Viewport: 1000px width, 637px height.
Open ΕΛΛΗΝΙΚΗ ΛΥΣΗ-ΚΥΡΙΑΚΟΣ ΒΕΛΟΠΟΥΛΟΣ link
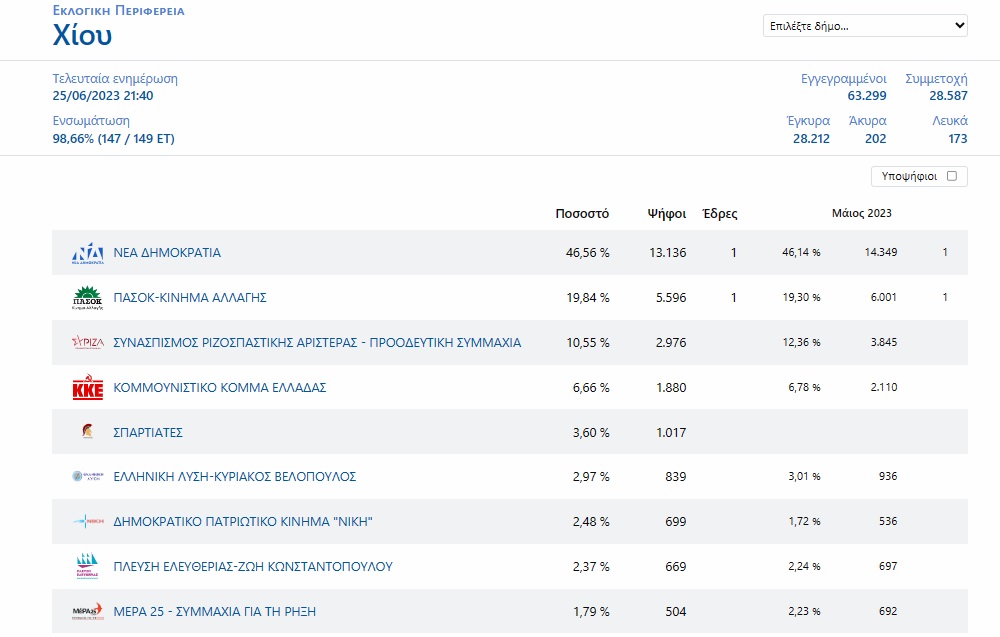tap(235, 477)
